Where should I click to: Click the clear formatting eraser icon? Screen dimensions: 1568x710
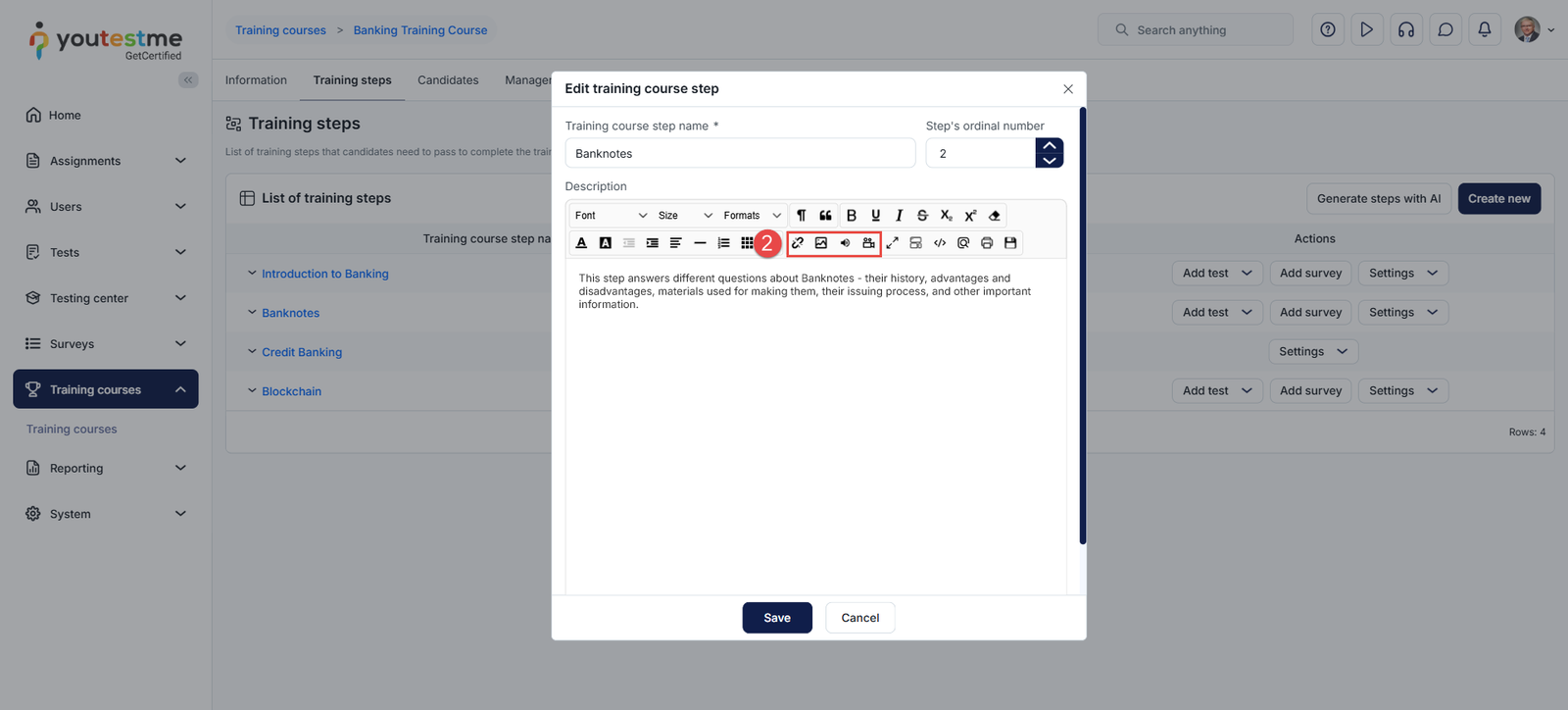pos(994,216)
